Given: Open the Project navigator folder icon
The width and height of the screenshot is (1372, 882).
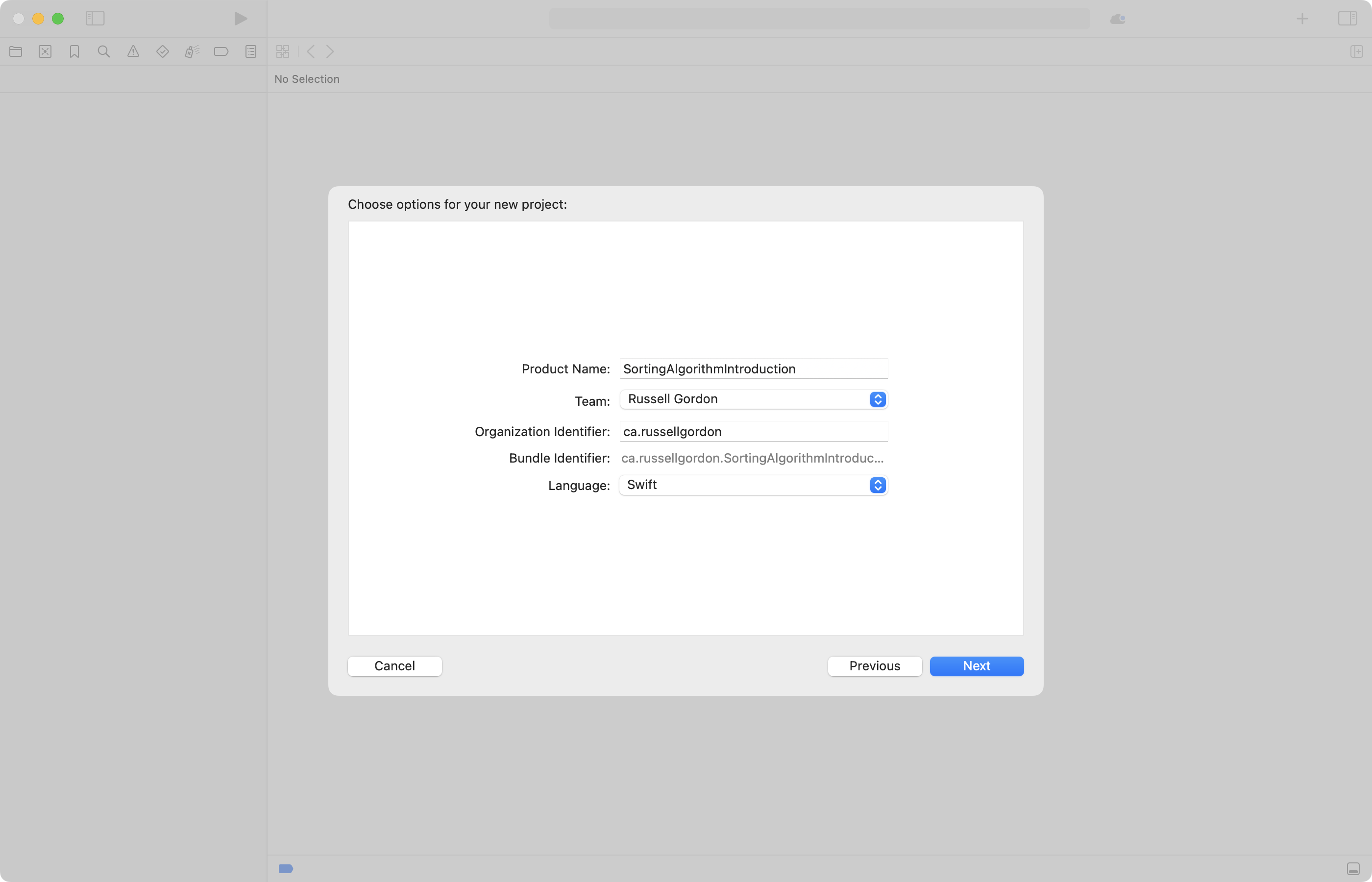Looking at the screenshot, I should coord(16,51).
